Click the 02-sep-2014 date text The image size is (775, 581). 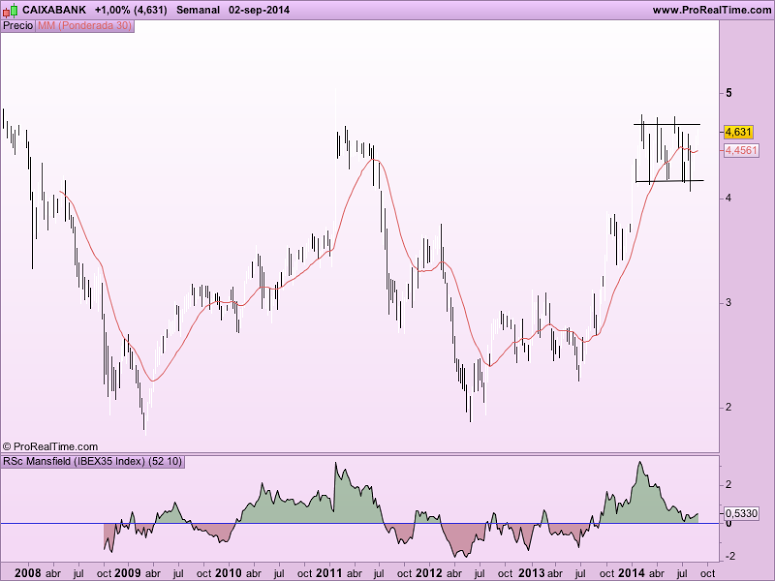259,10
